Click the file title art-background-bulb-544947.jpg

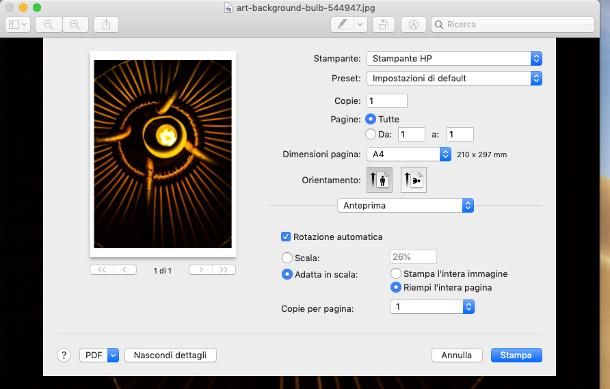[306, 8]
